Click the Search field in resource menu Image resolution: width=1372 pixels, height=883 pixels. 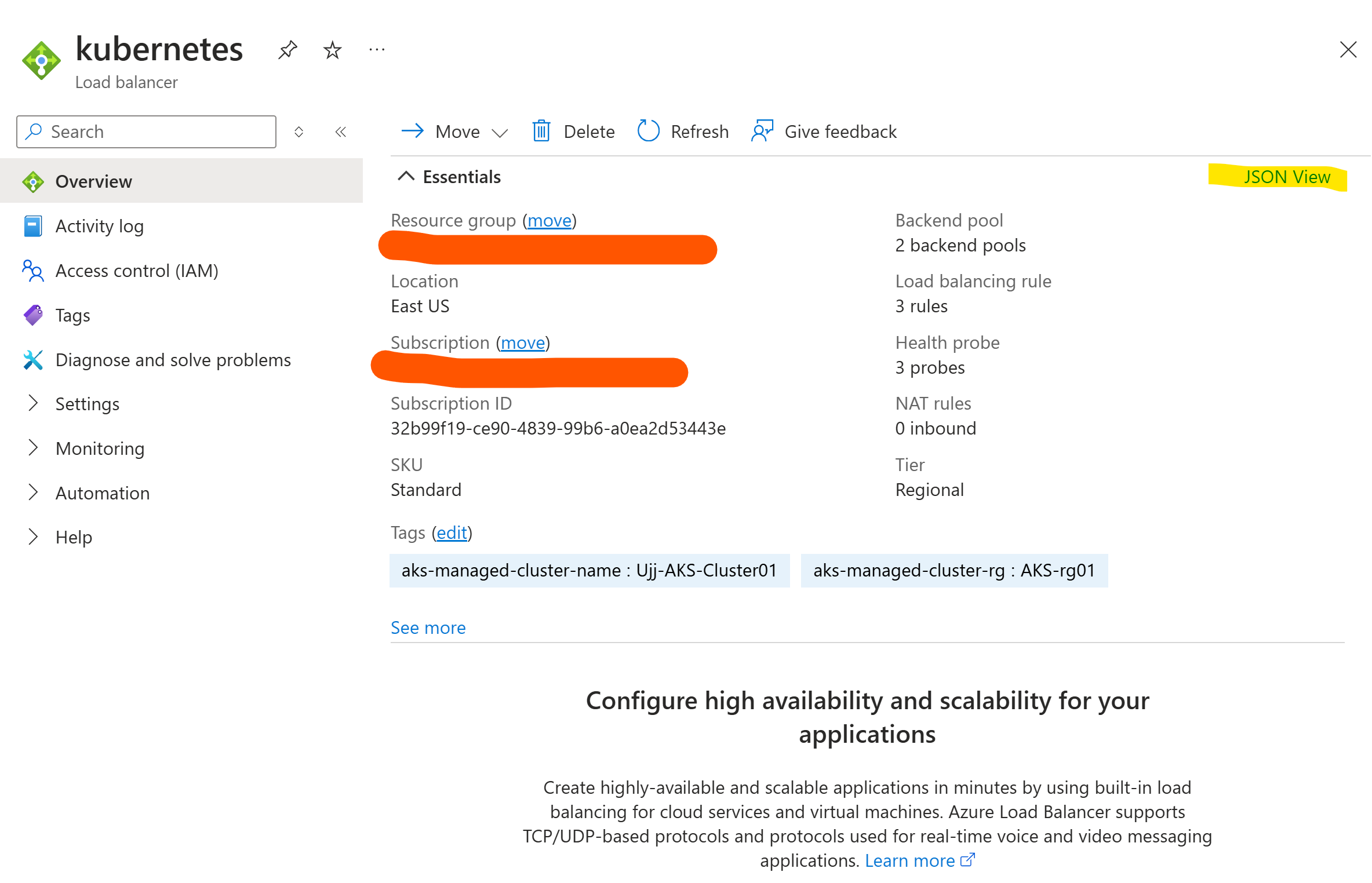point(146,132)
